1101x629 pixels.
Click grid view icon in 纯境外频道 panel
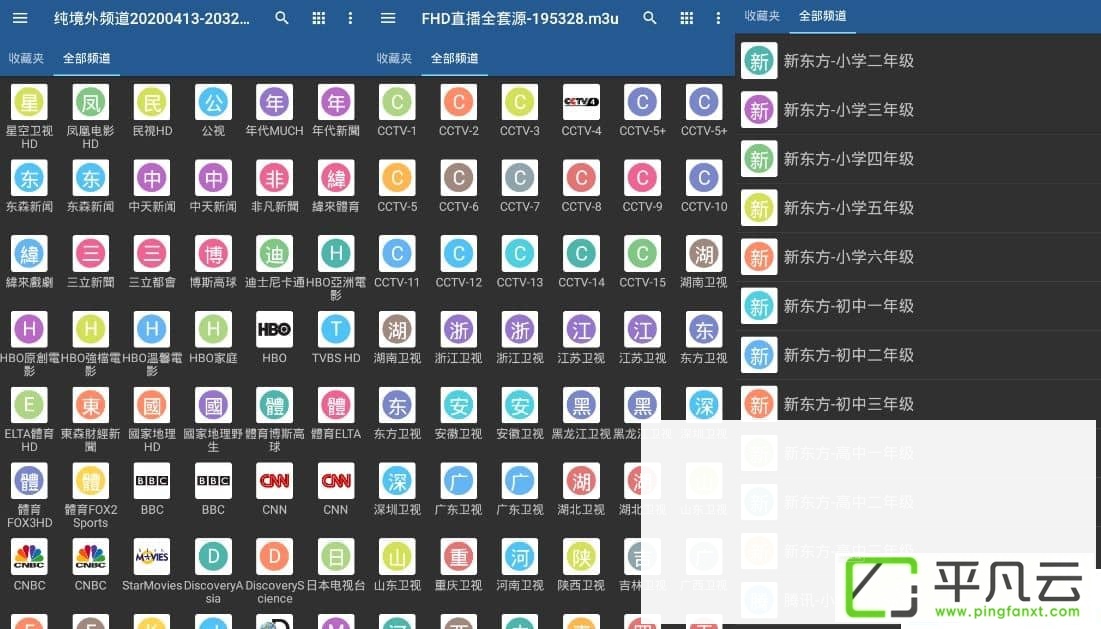[319, 18]
